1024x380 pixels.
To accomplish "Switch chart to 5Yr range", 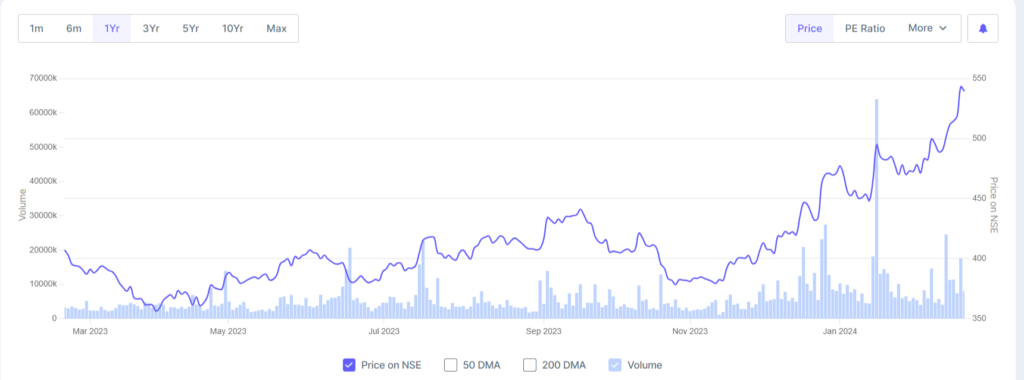I will click(x=190, y=29).
